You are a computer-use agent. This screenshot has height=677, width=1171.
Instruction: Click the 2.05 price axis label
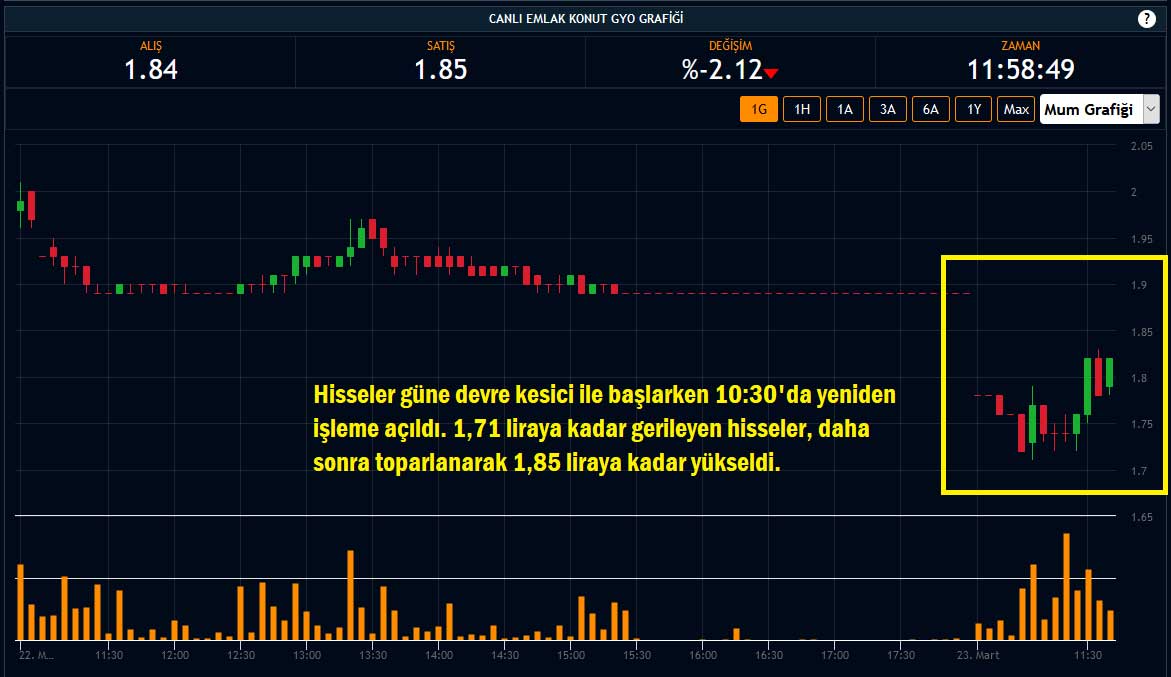point(1141,146)
